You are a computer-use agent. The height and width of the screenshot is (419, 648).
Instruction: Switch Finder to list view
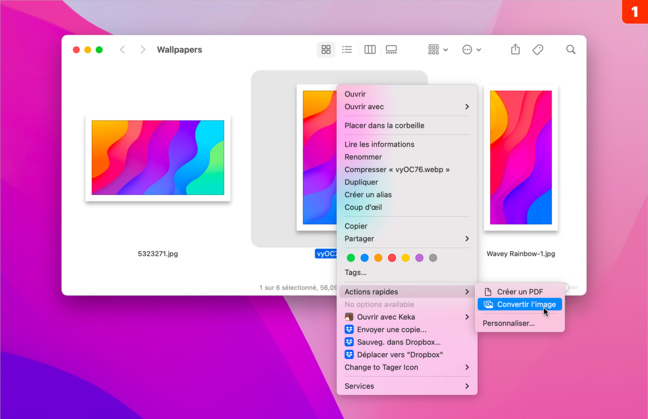point(347,50)
